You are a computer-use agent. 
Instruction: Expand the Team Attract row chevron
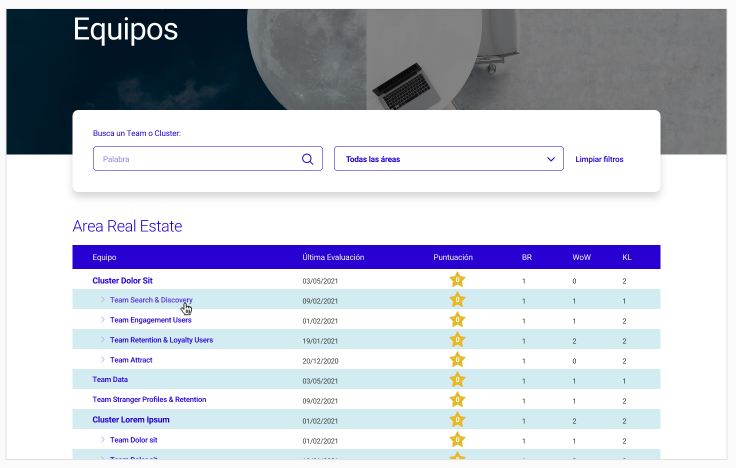(102, 360)
